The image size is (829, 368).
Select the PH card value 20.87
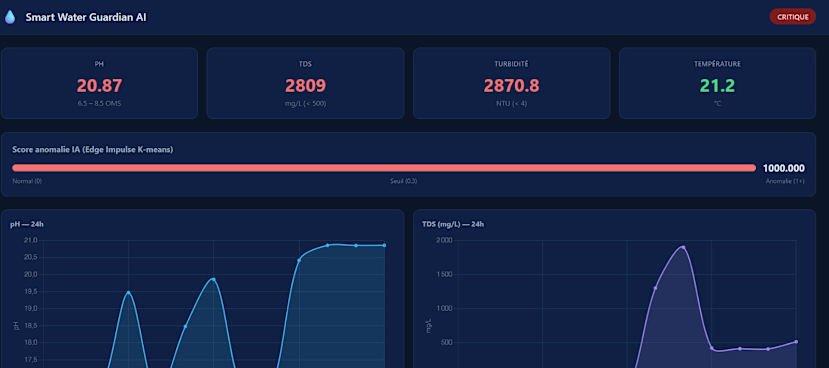[x=99, y=86]
